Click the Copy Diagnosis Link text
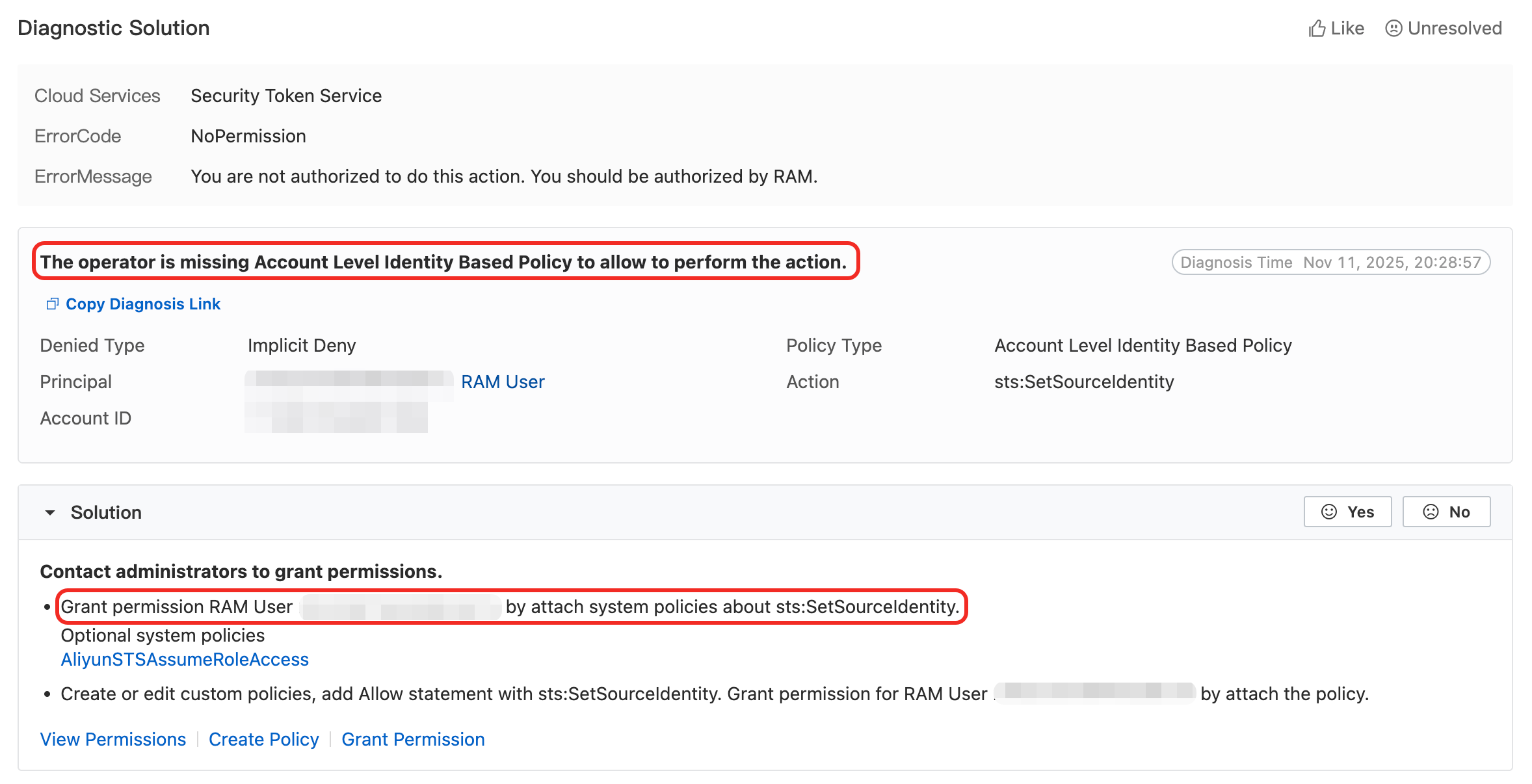The image size is (1532, 784). tap(143, 304)
